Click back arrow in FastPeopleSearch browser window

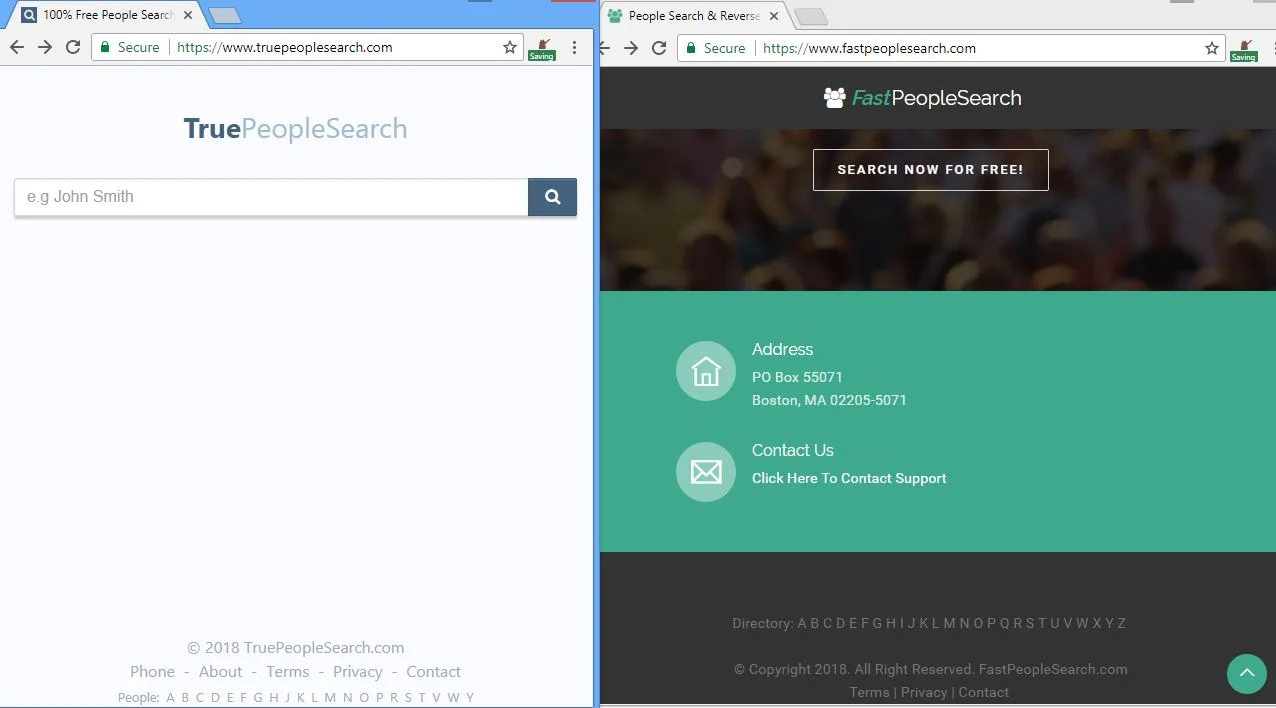pyautogui.click(x=605, y=48)
